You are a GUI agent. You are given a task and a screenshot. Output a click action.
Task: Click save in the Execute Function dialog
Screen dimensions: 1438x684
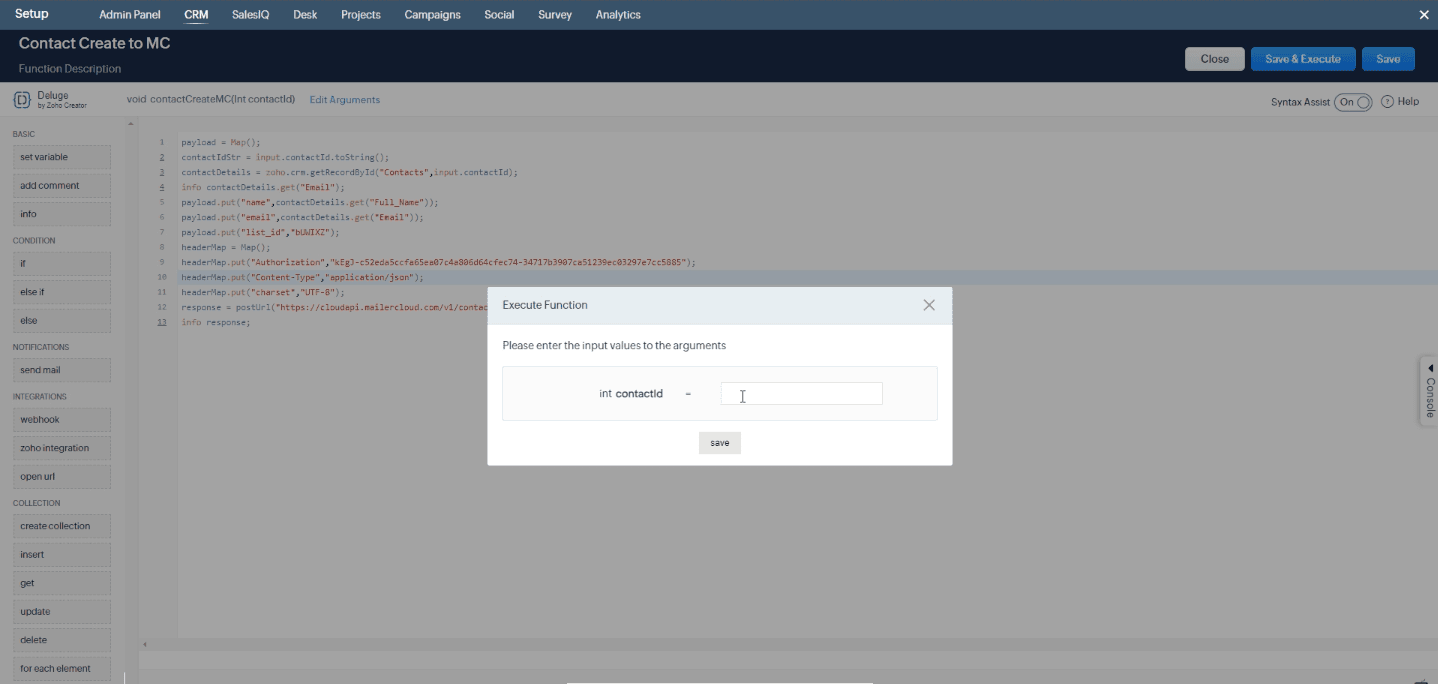719,442
